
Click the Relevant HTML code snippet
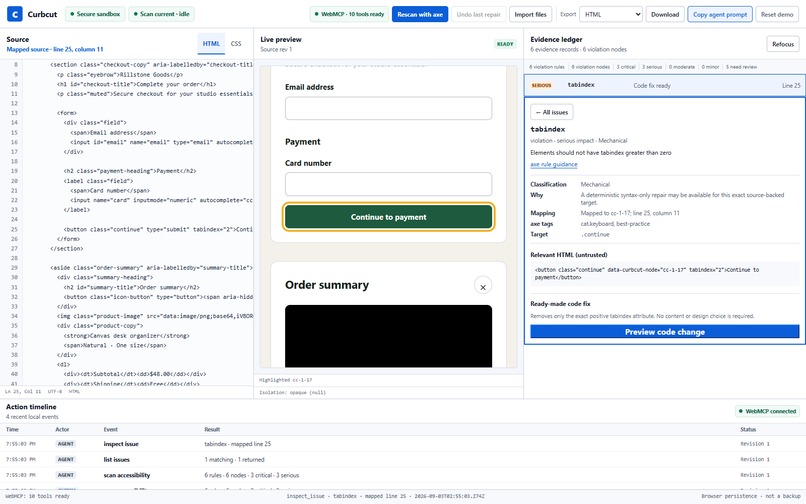coord(665,274)
